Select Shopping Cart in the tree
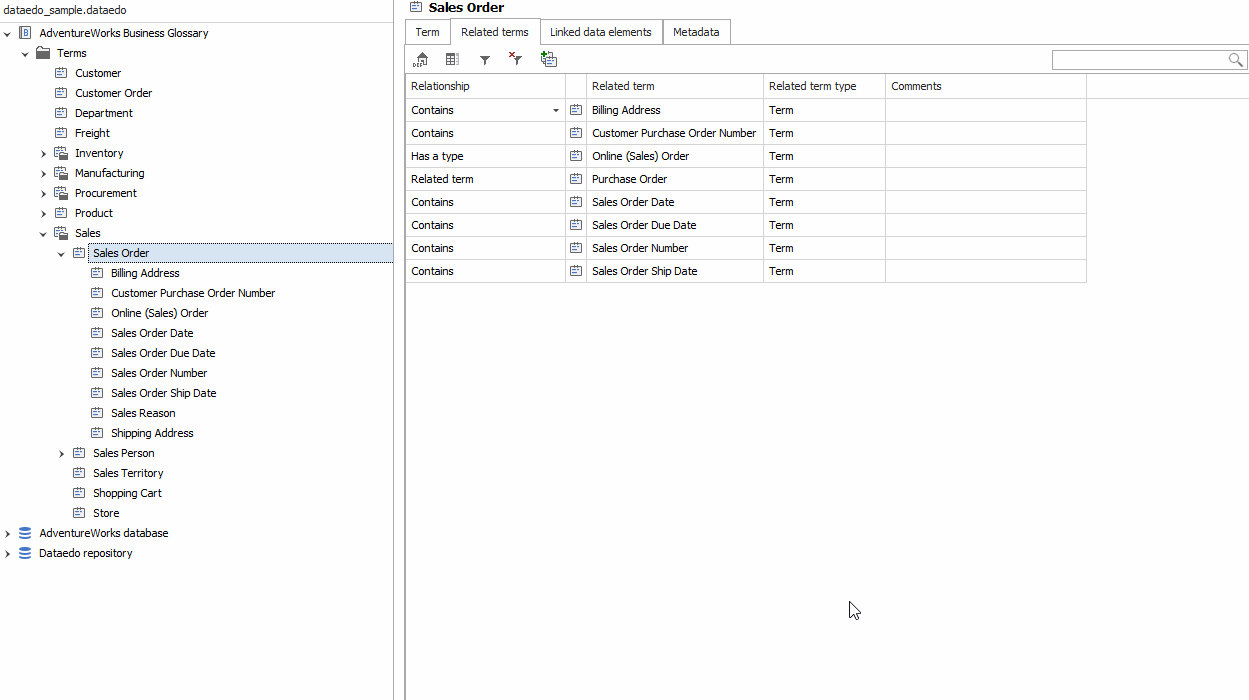The image size is (1249, 700). (127, 493)
